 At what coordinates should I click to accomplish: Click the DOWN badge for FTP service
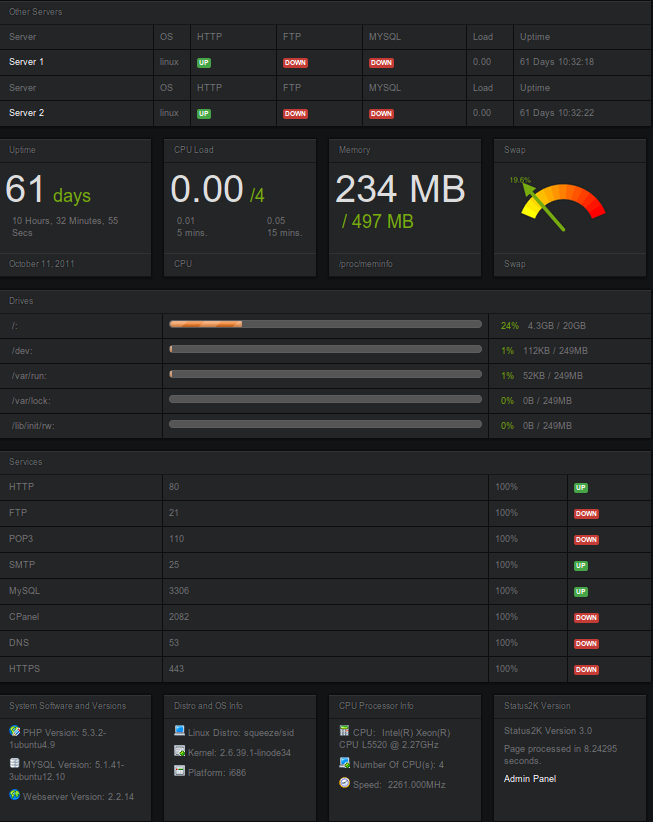586,514
